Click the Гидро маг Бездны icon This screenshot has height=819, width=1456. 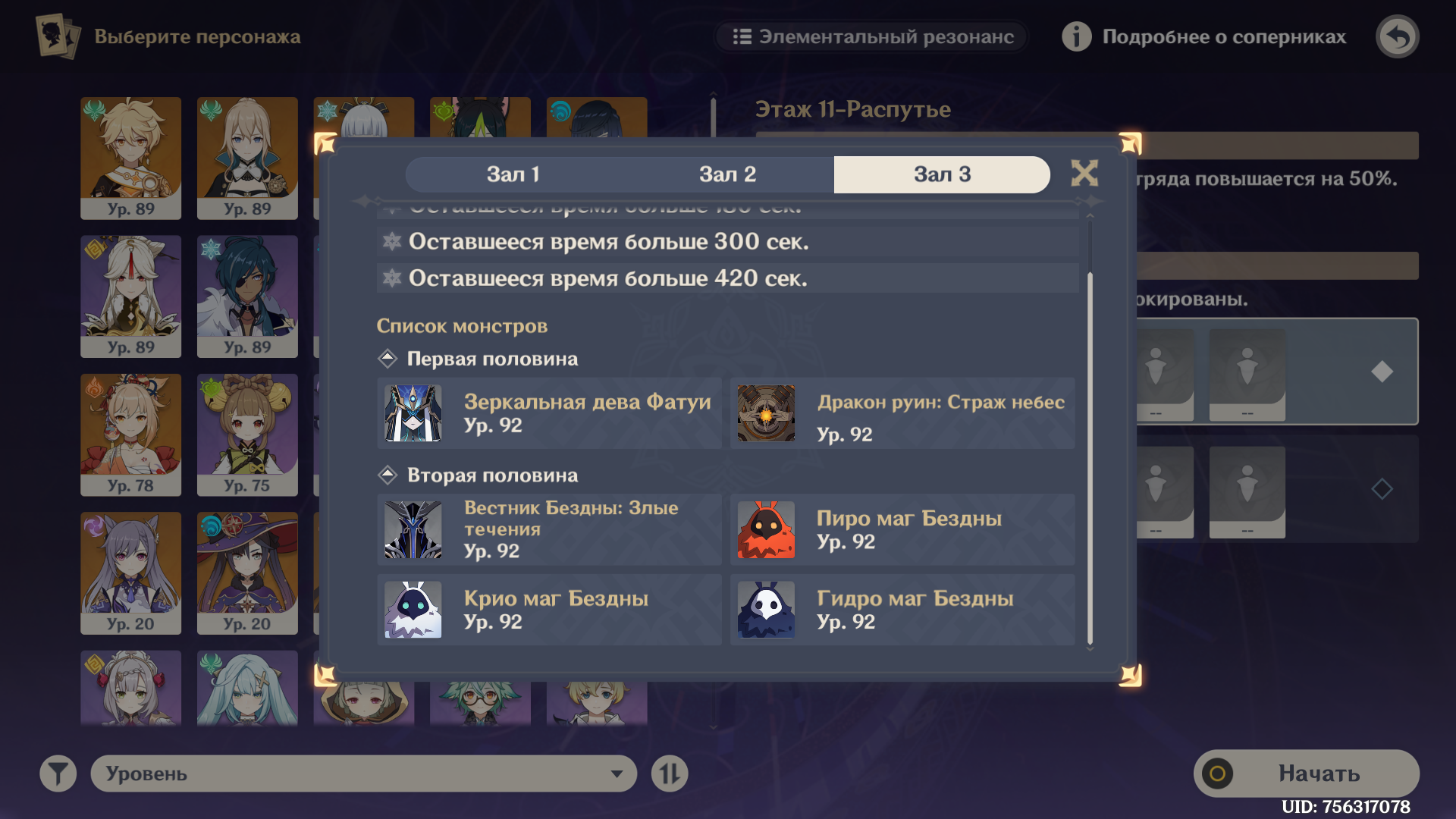[x=766, y=610]
